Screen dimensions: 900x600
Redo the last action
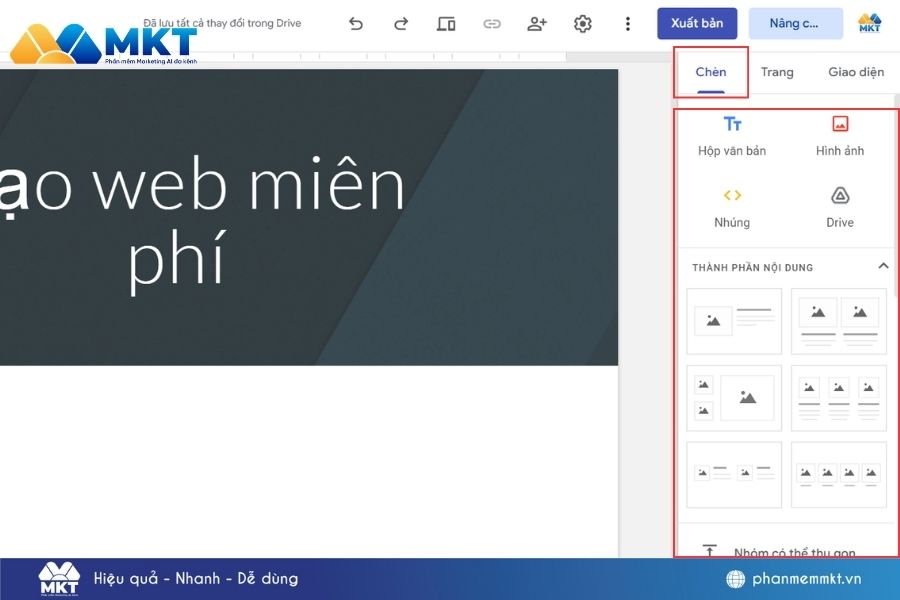[401, 24]
